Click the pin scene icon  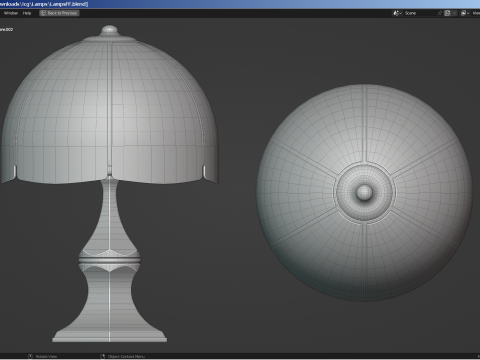point(440,13)
